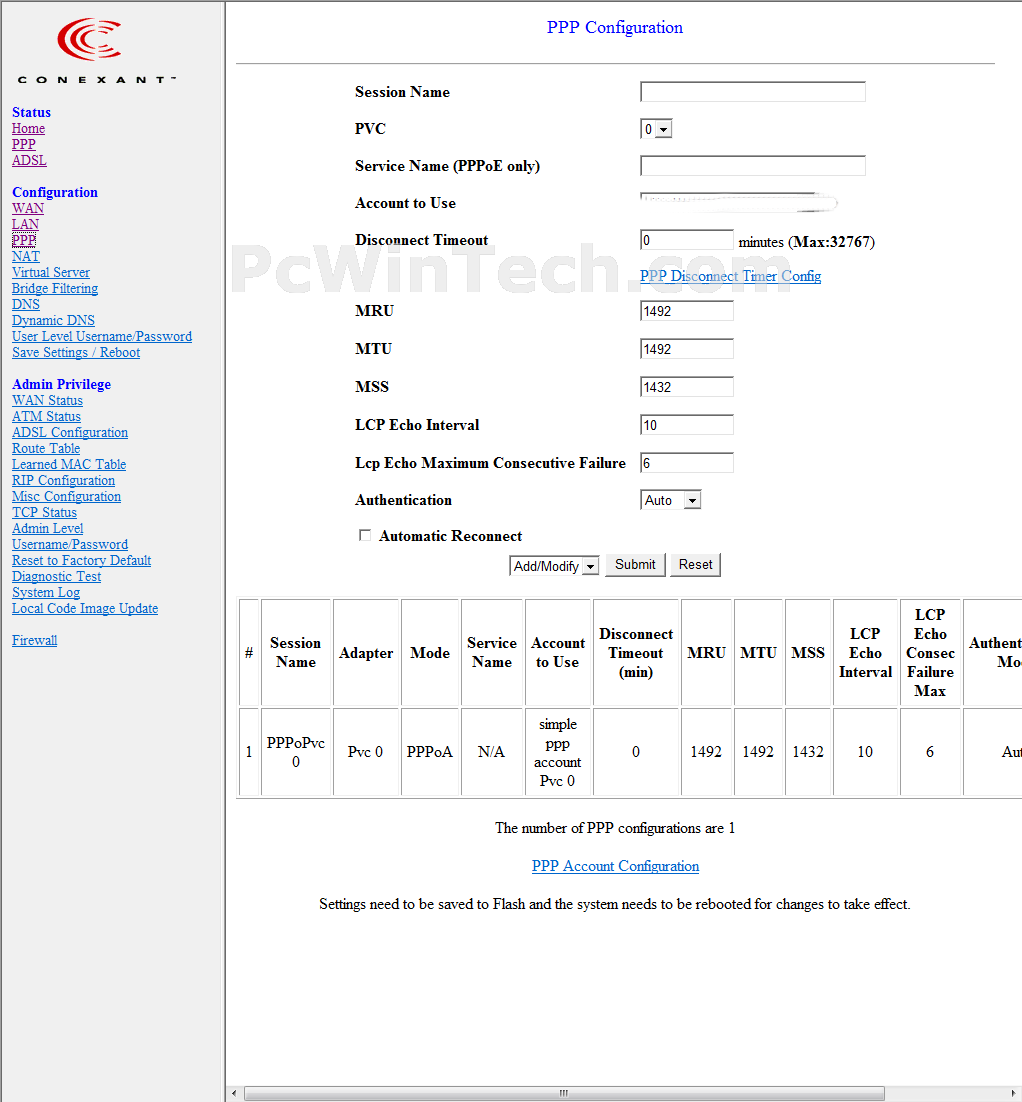Open PPP Account Configuration link
1022x1102 pixels.
615,866
